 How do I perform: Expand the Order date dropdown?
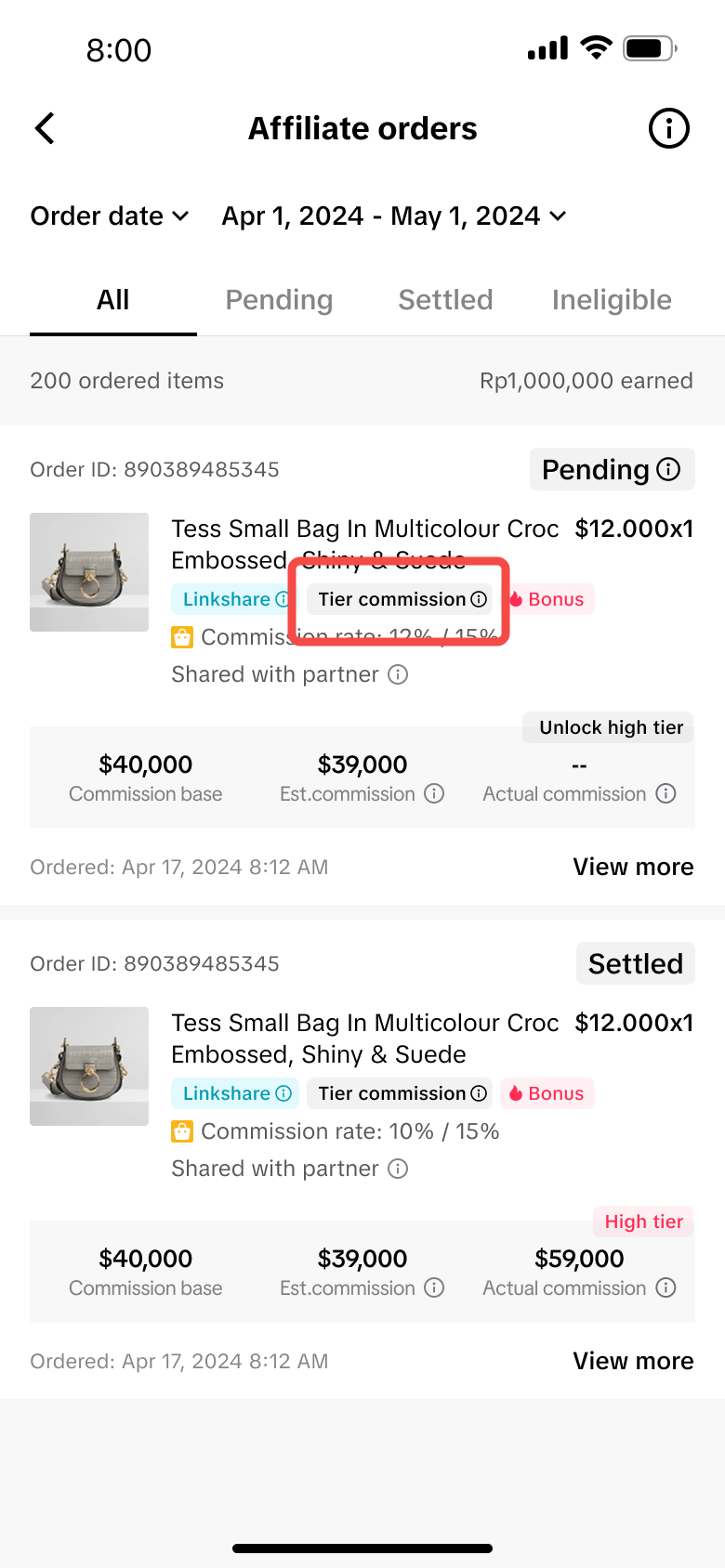point(110,216)
